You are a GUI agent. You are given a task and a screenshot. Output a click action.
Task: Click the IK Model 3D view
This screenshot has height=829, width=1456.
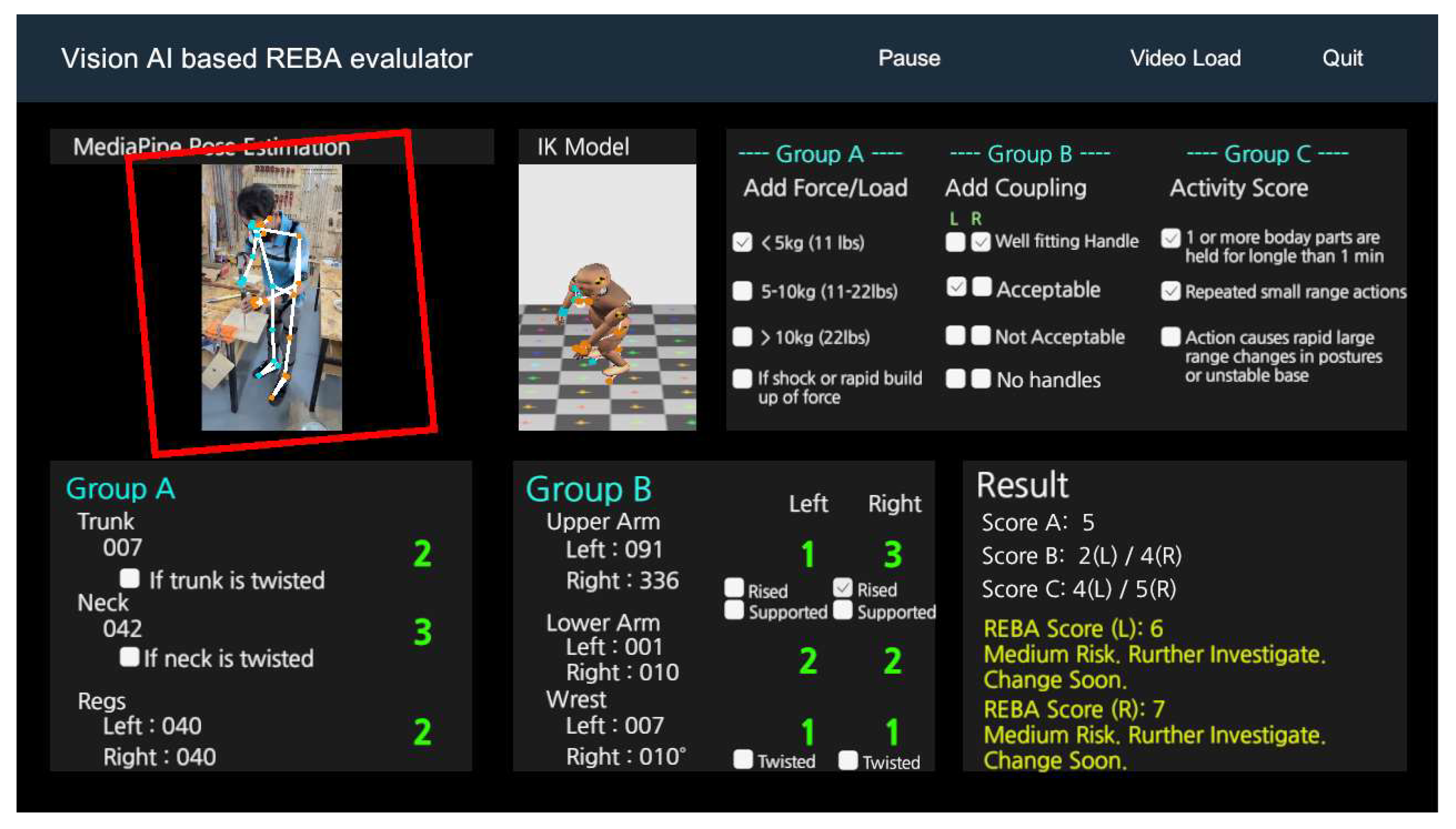pos(607,297)
